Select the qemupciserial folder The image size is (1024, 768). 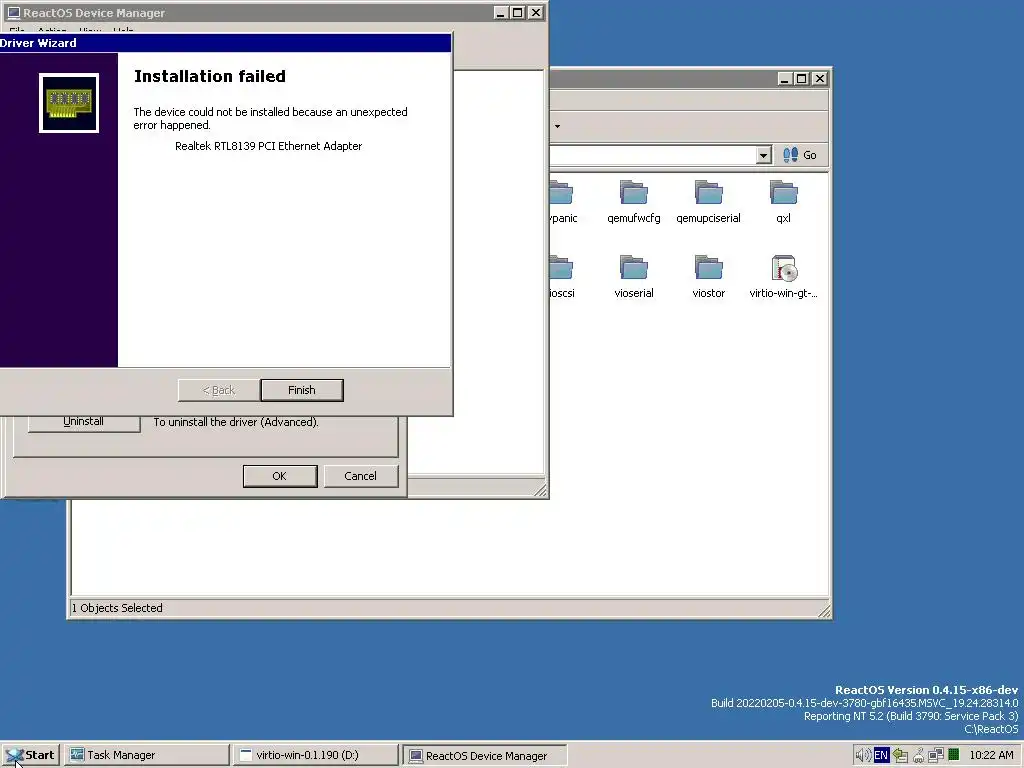pos(709,202)
